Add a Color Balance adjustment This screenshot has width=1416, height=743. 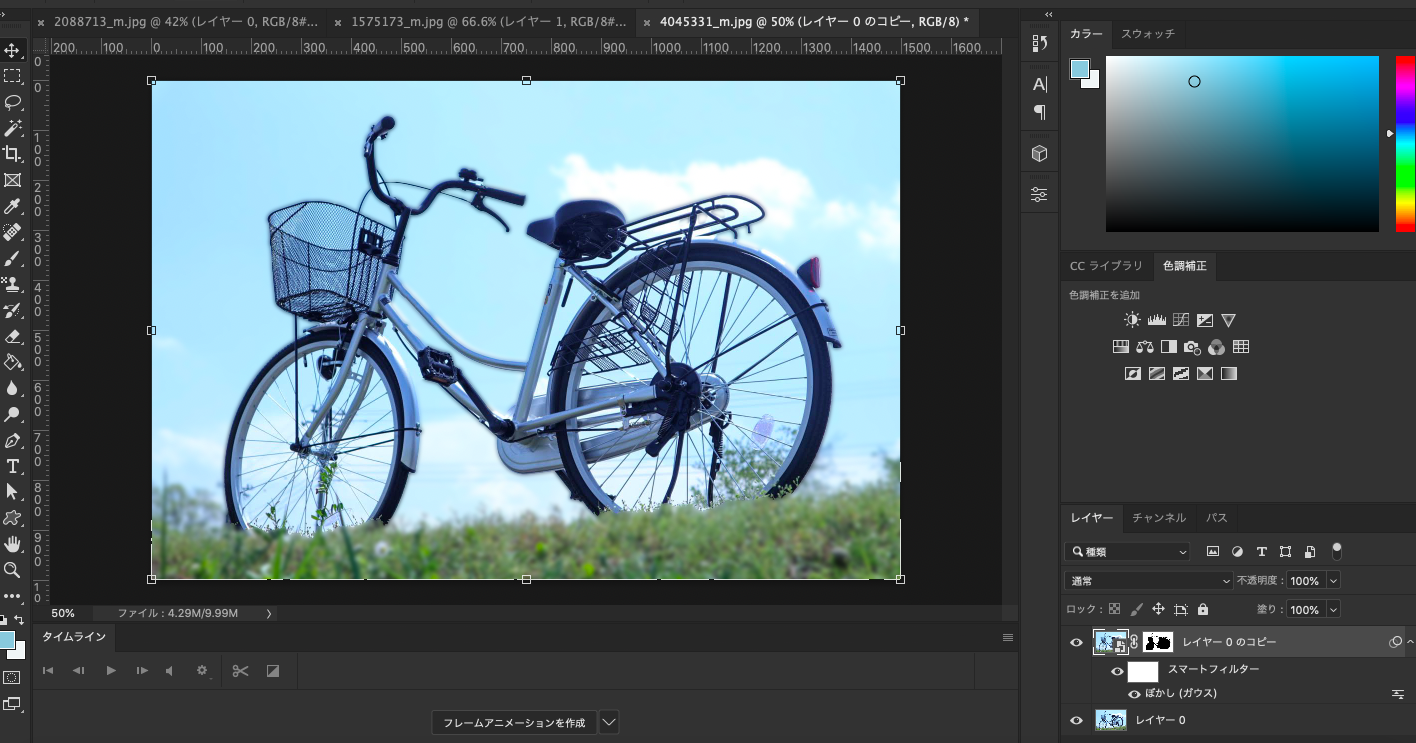[x=1145, y=347]
